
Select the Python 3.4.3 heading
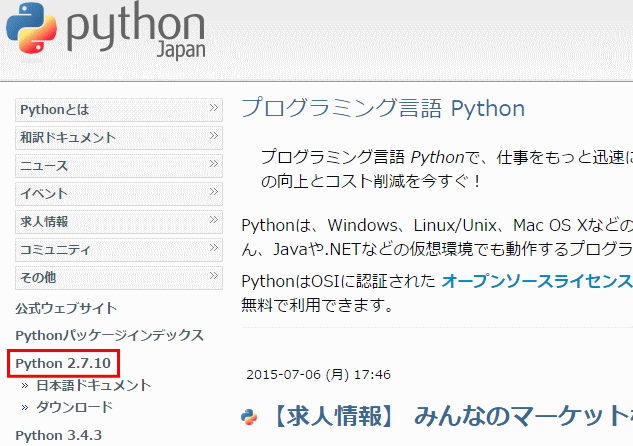tap(59, 436)
